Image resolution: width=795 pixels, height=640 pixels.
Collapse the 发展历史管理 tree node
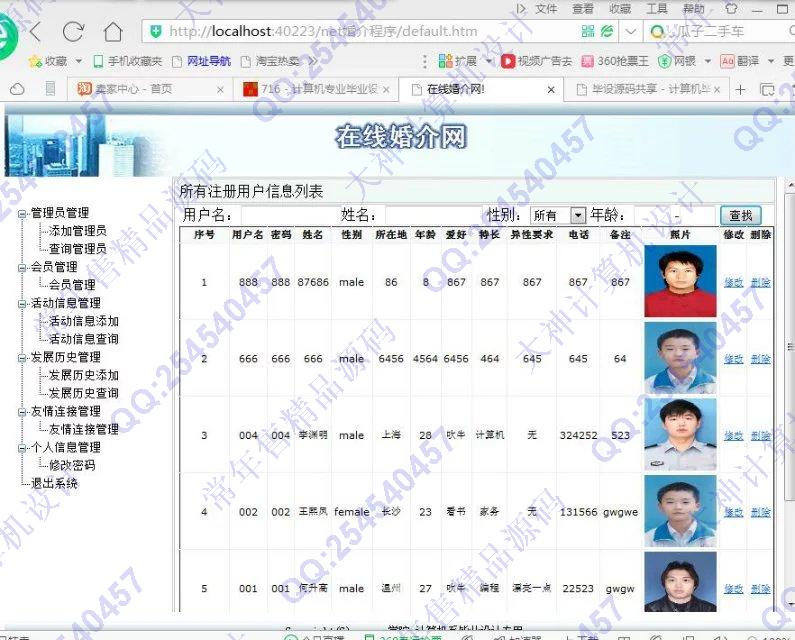[x=21, y=358]
